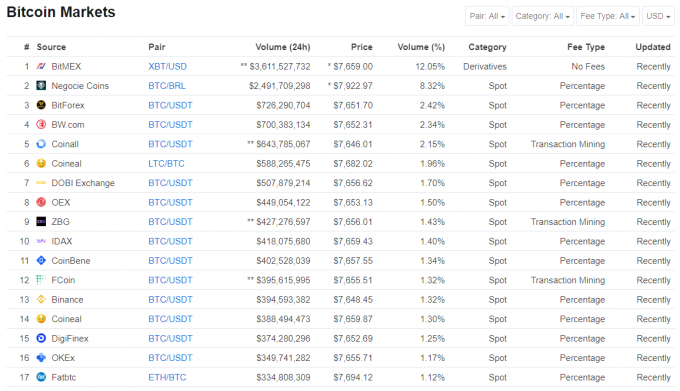The width and height of the screenshot is (680, 391).
Task: Open the BTC/BRL pair link
Action: (x=167, y=86)
